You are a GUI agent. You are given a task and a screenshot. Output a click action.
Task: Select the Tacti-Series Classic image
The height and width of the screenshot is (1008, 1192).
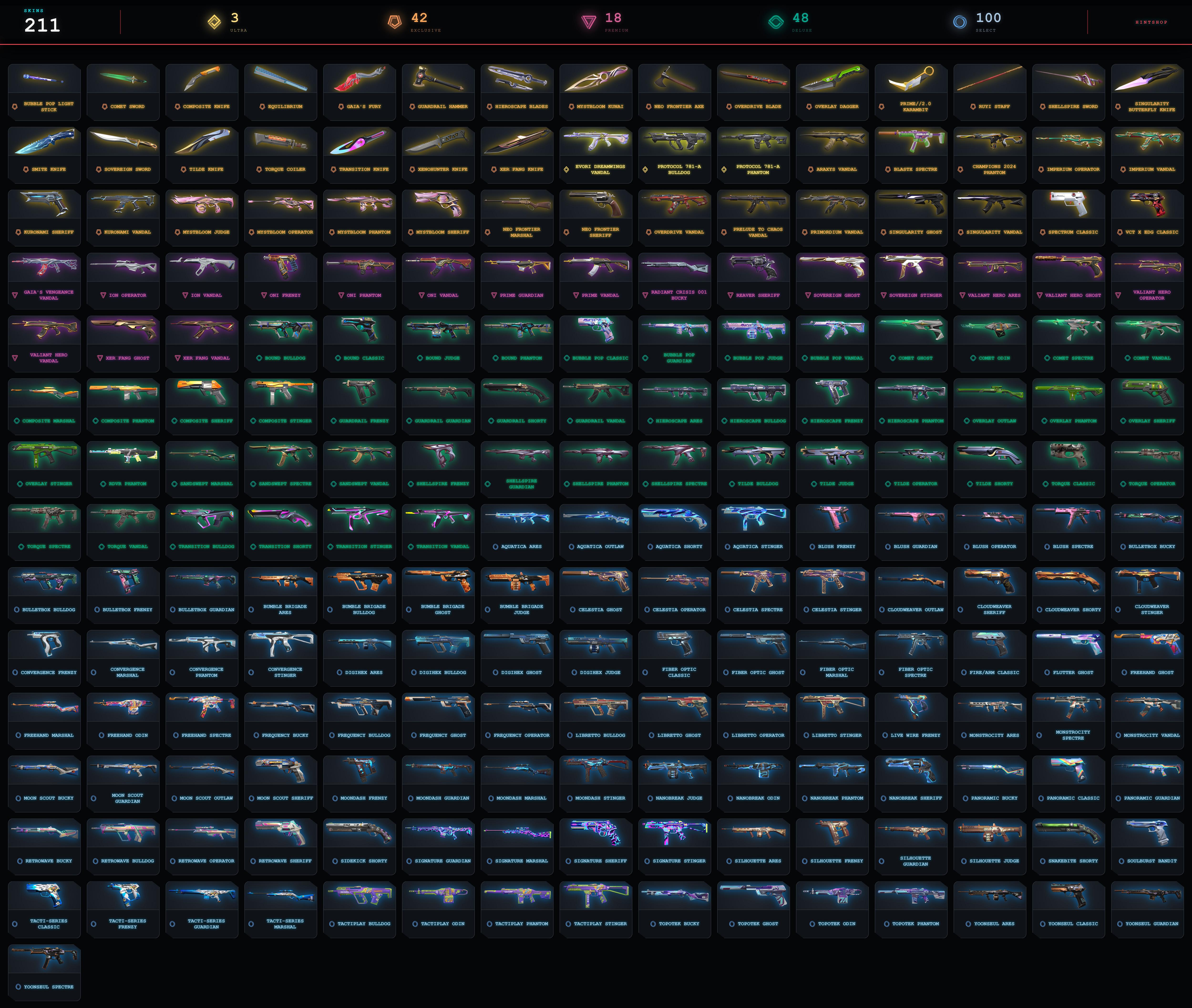(44, 895)
